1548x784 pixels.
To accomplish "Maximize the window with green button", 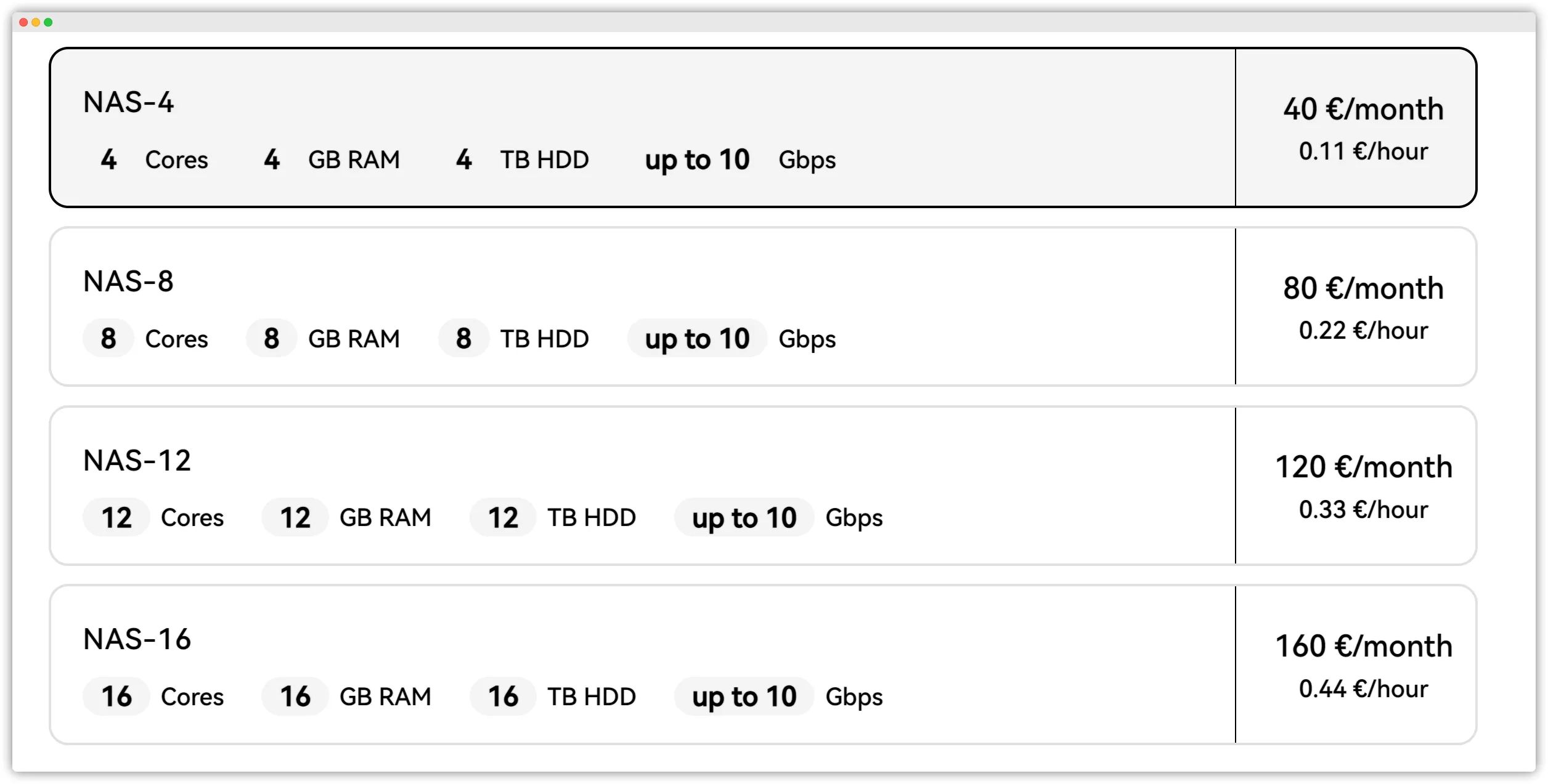I will tap(48, 22).
